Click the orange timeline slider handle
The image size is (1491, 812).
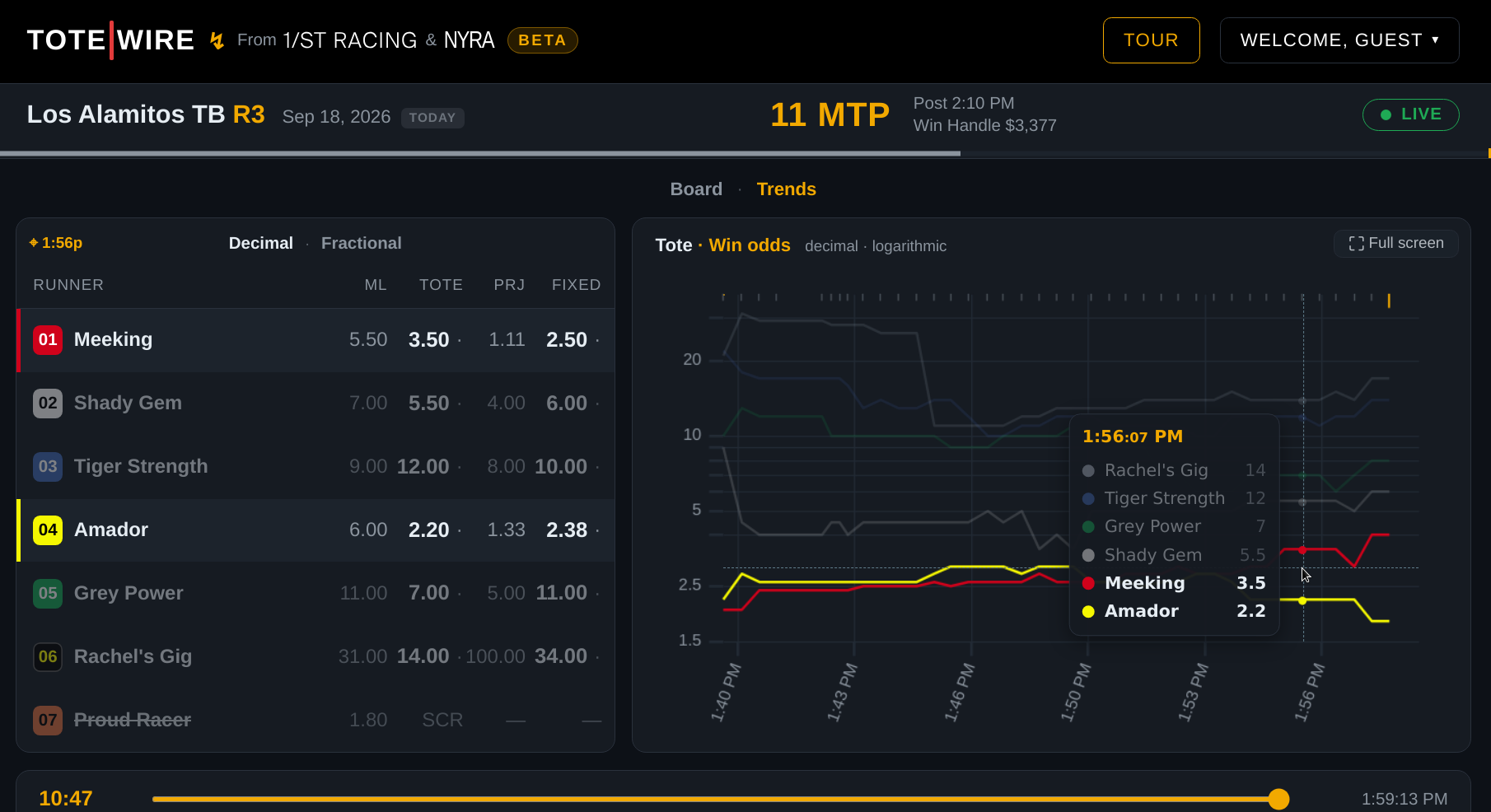click(1278, 799)
